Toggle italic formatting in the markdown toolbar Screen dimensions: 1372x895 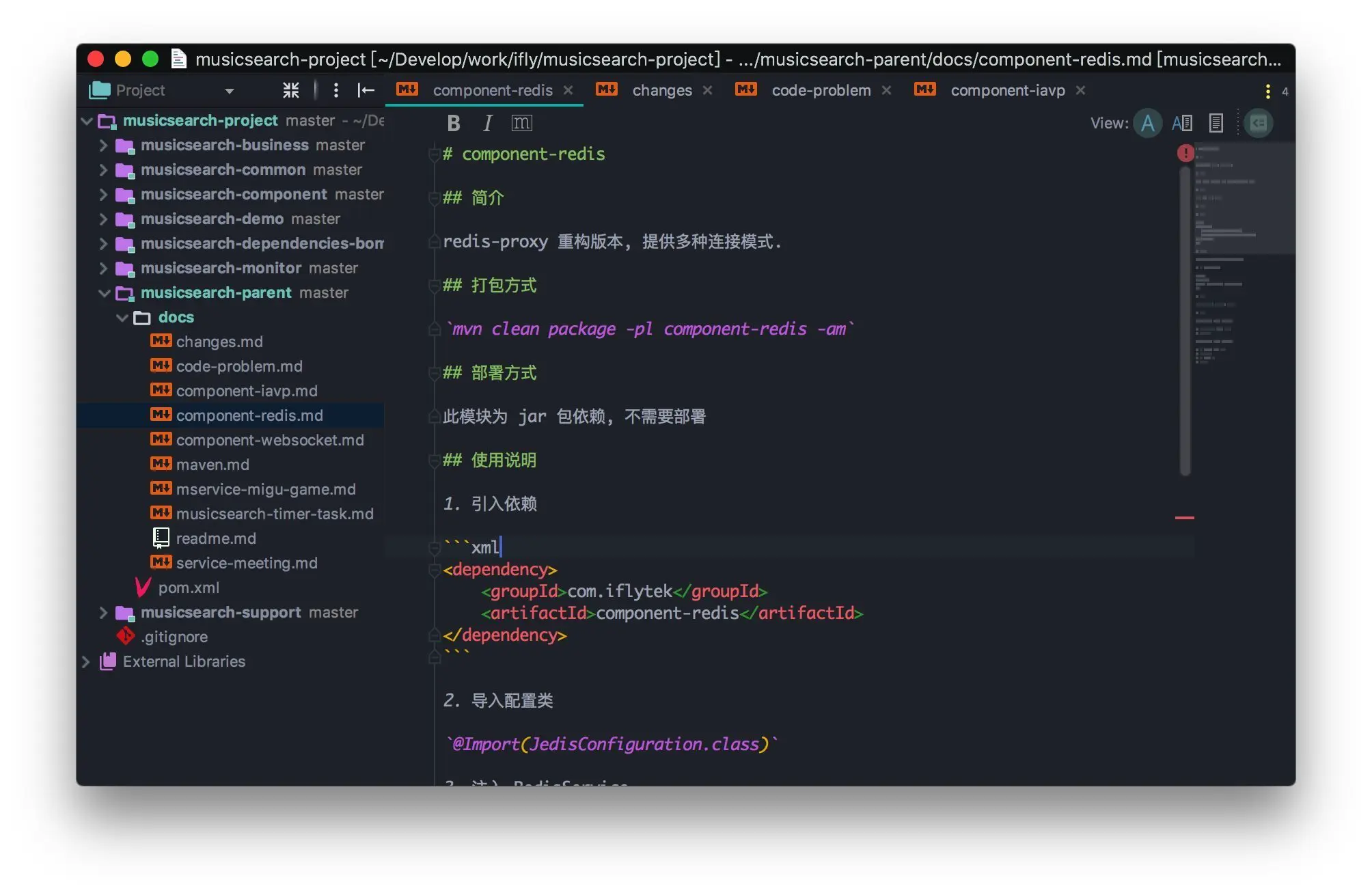tap(488, 123)
